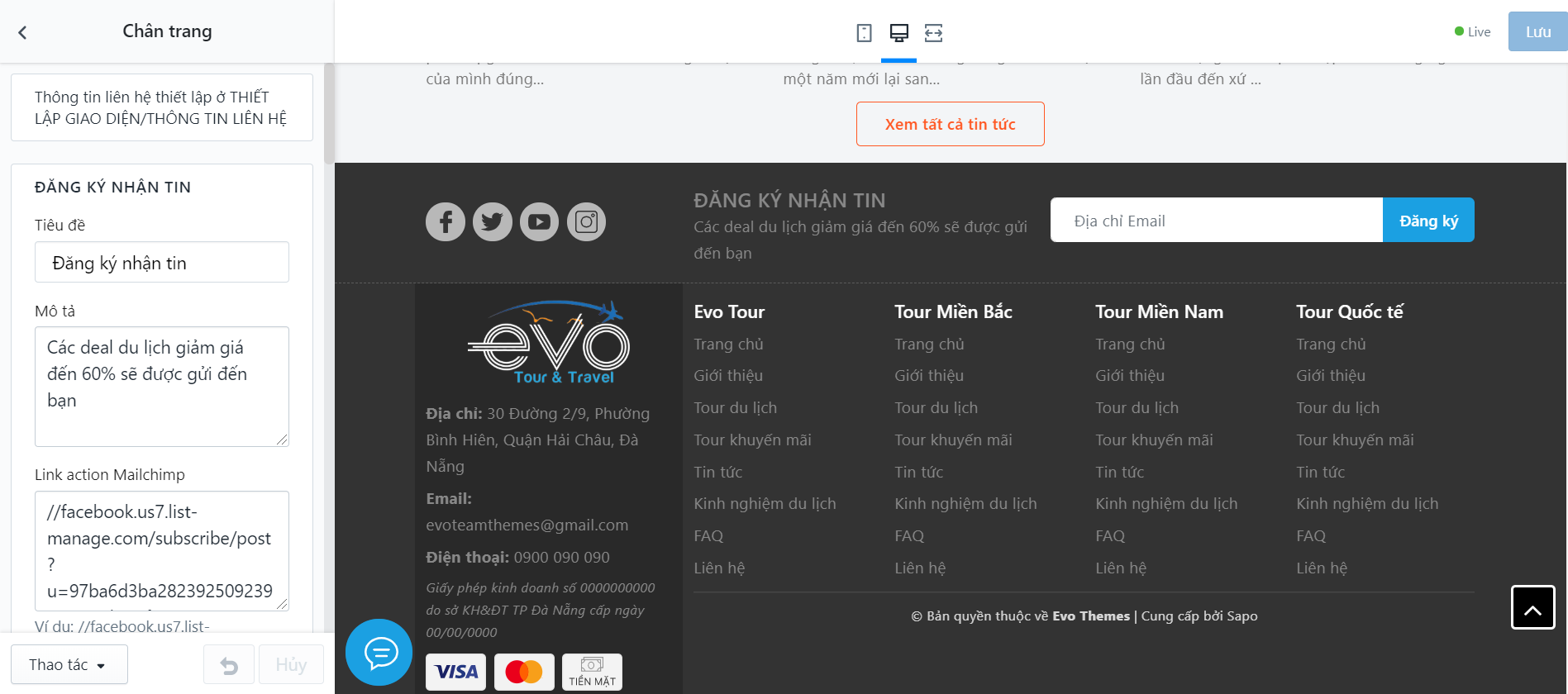1568x694 pixels.
Task: Open Tin tức under Tour Miền Bắc
Action: pyautogui.click(x=918, y=473)
